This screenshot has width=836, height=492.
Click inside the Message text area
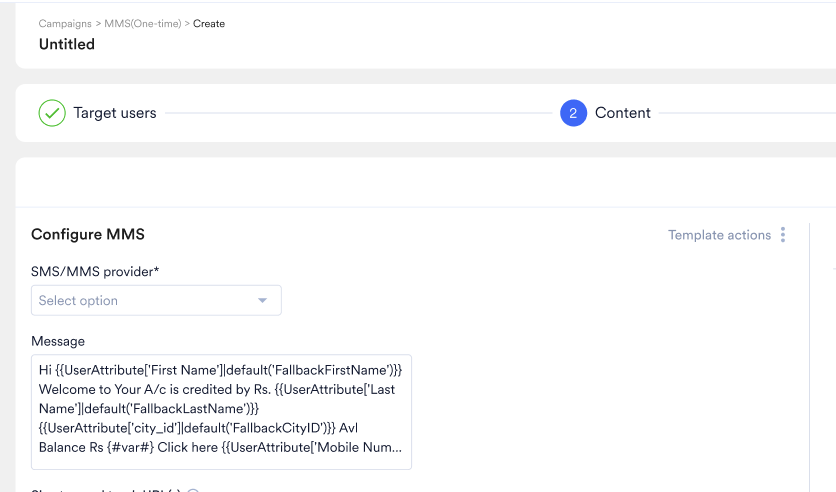[221, 412]
